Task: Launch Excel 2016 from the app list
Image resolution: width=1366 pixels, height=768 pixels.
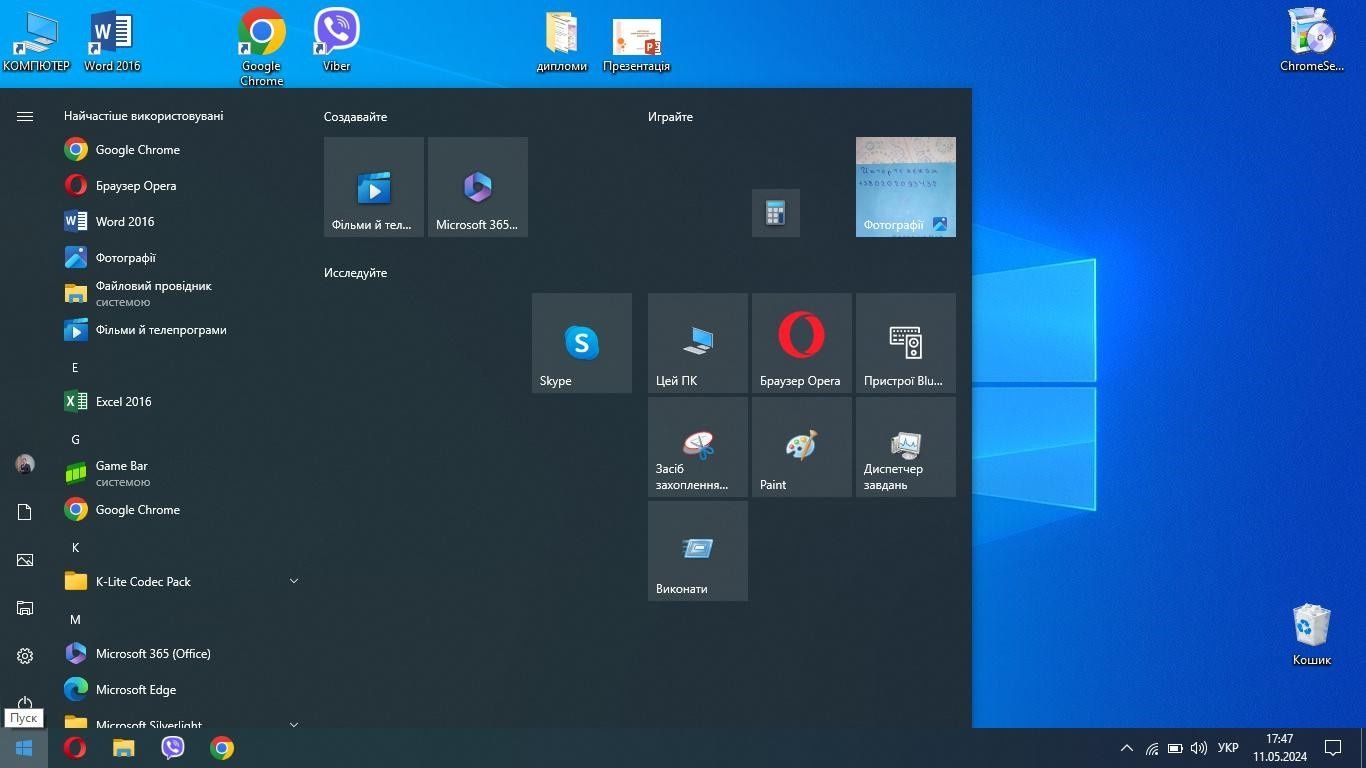Action: 180,402
